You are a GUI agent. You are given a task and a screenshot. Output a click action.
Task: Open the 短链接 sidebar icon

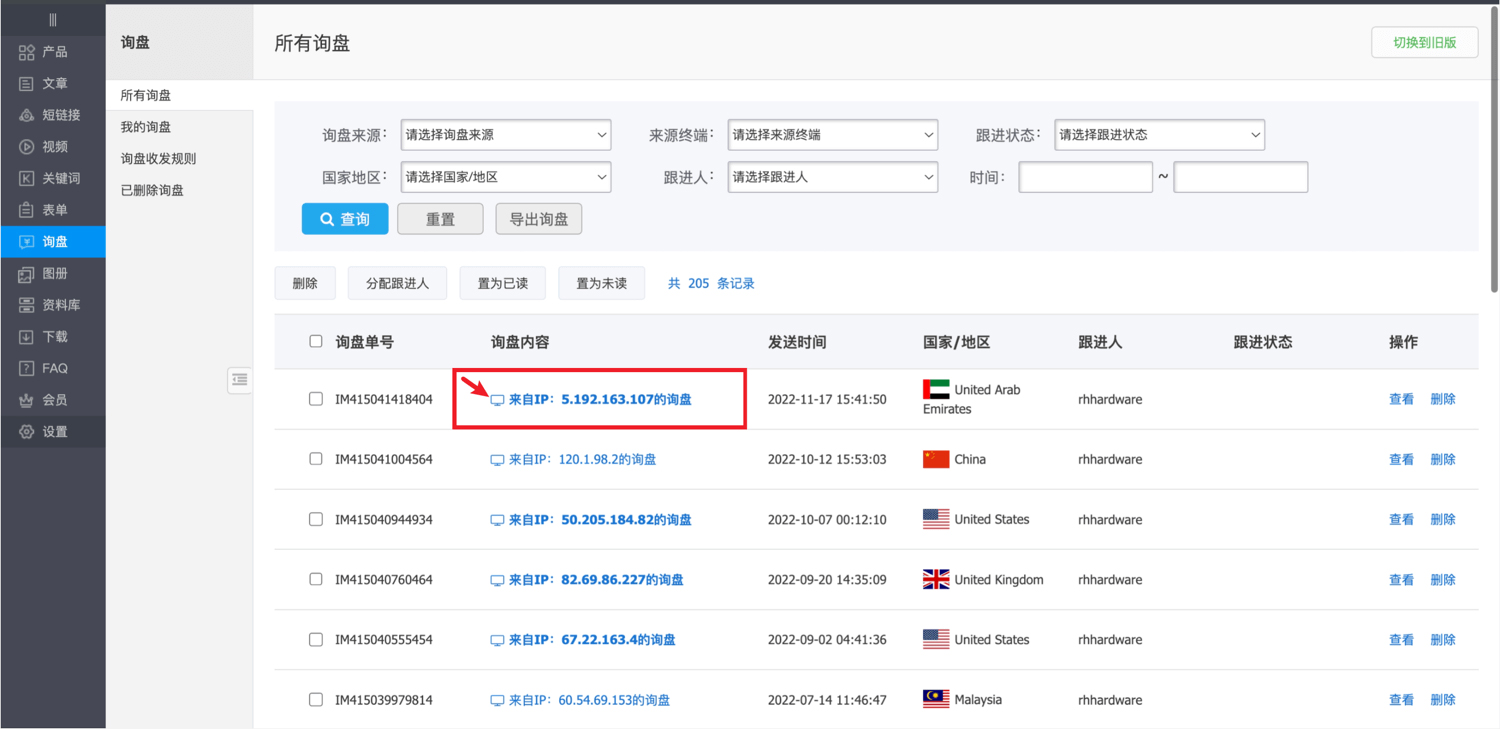point(27,115)
